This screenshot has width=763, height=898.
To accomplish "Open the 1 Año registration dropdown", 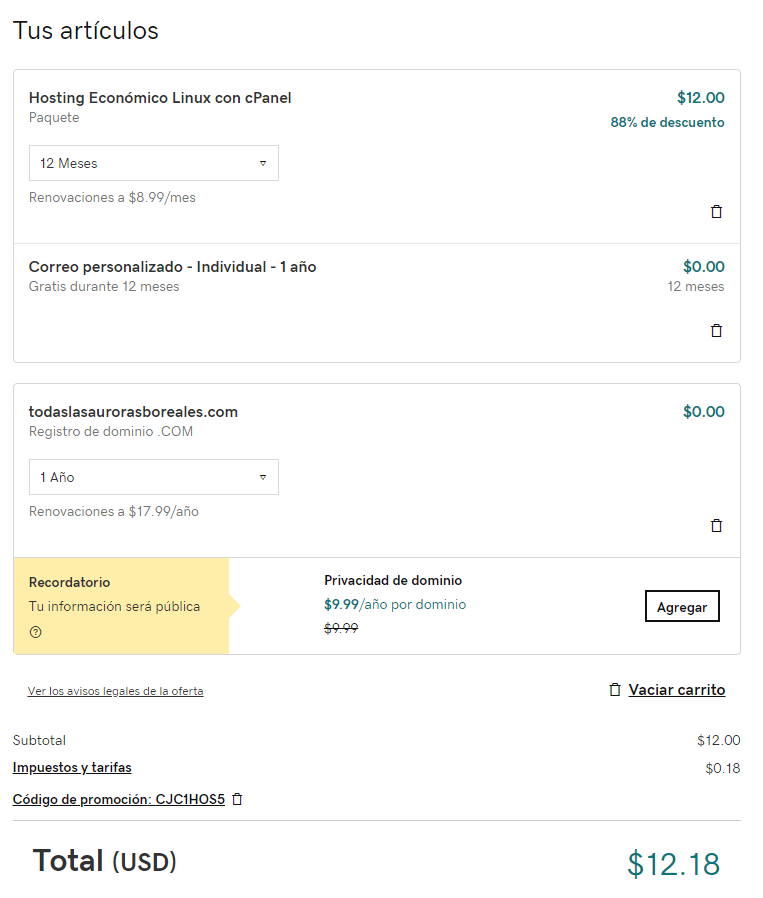I will (154, 477).
